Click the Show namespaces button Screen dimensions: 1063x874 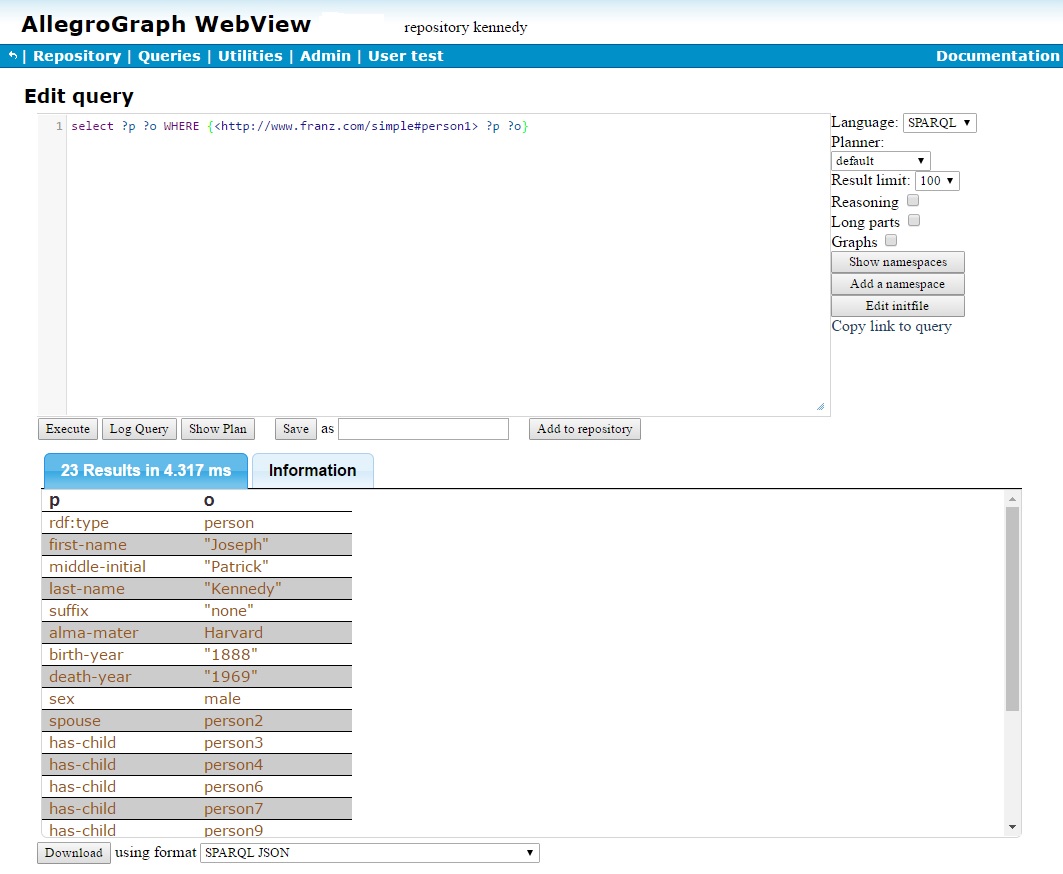pos(897,262)
